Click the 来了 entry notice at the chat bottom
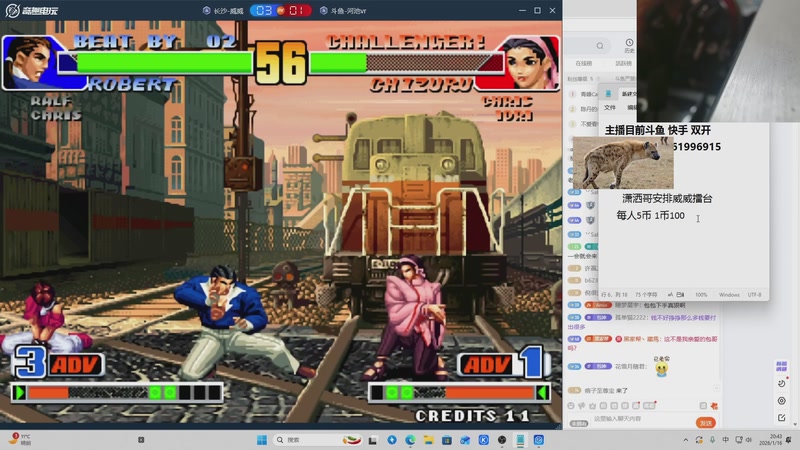Image resolution: width=800 pixels, height=450 pixels. click(x=598, y=391)
